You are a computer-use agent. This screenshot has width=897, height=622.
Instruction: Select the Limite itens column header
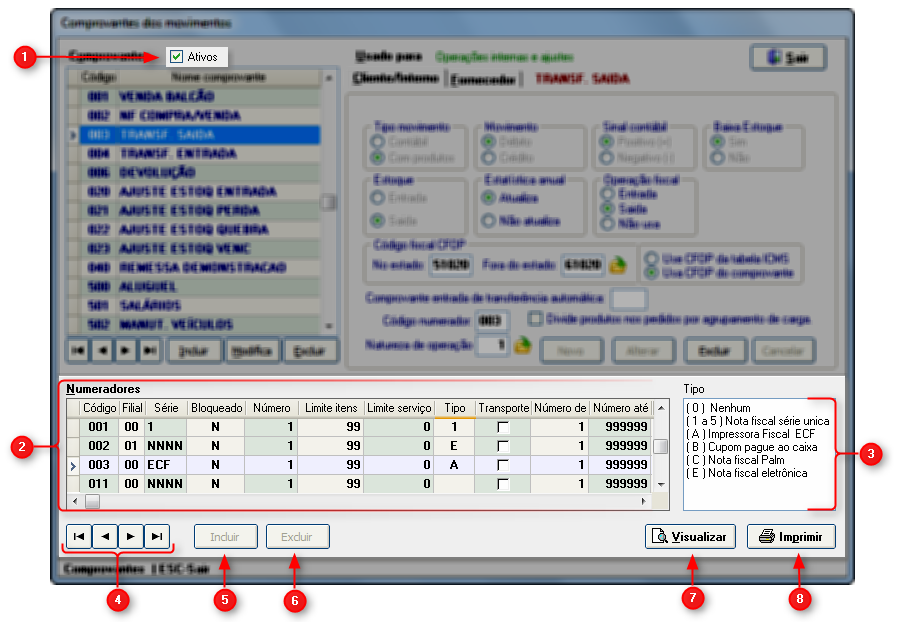tap(331, 408)
